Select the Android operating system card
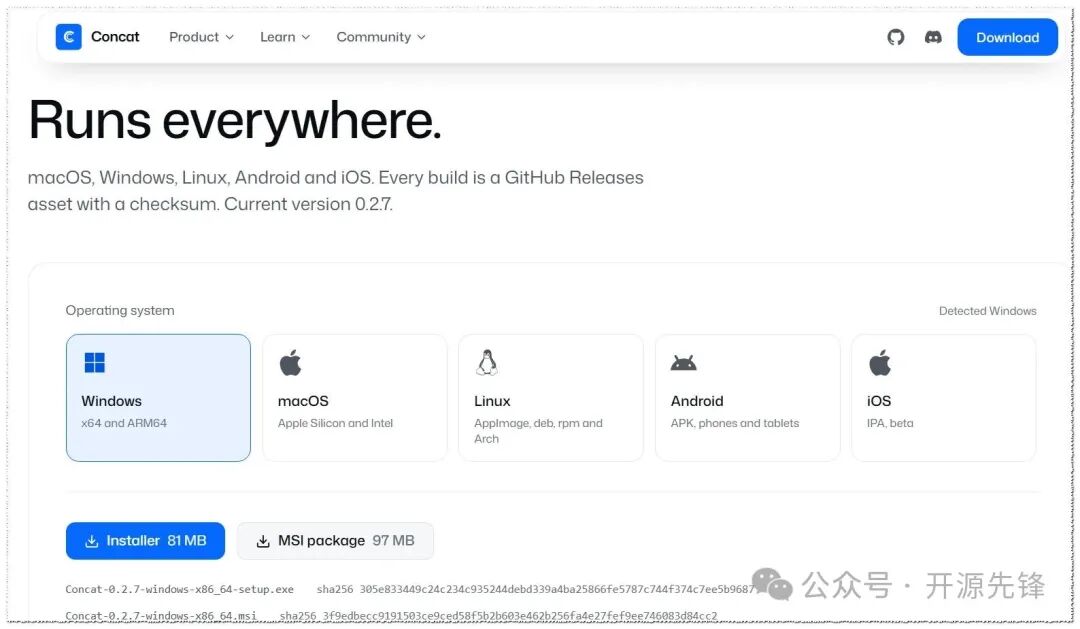The height and width of the screenshot is (629, 1080). pyautogui.click(x=747, y=398)
